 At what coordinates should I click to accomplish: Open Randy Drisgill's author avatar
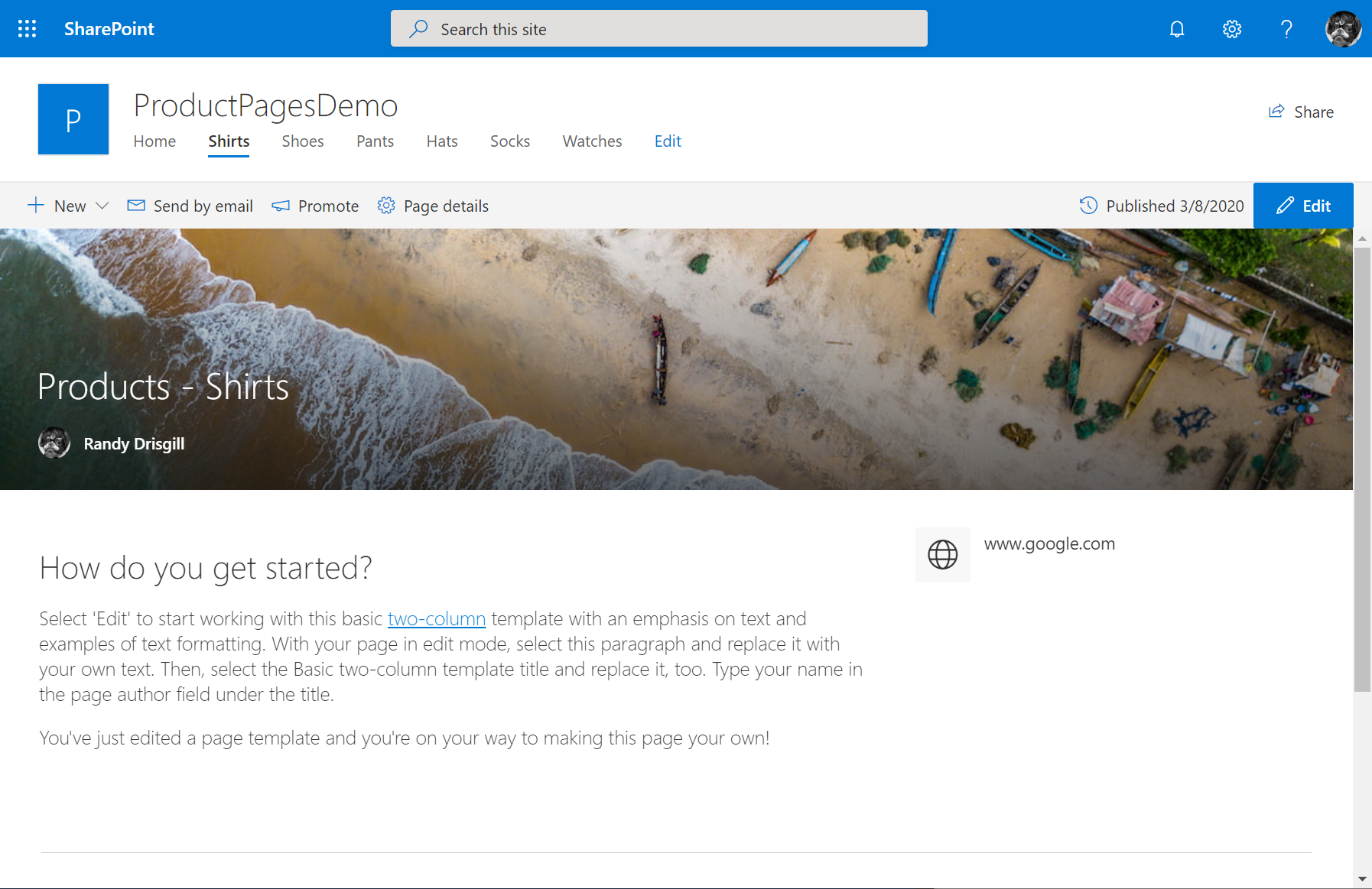point(54,442)
